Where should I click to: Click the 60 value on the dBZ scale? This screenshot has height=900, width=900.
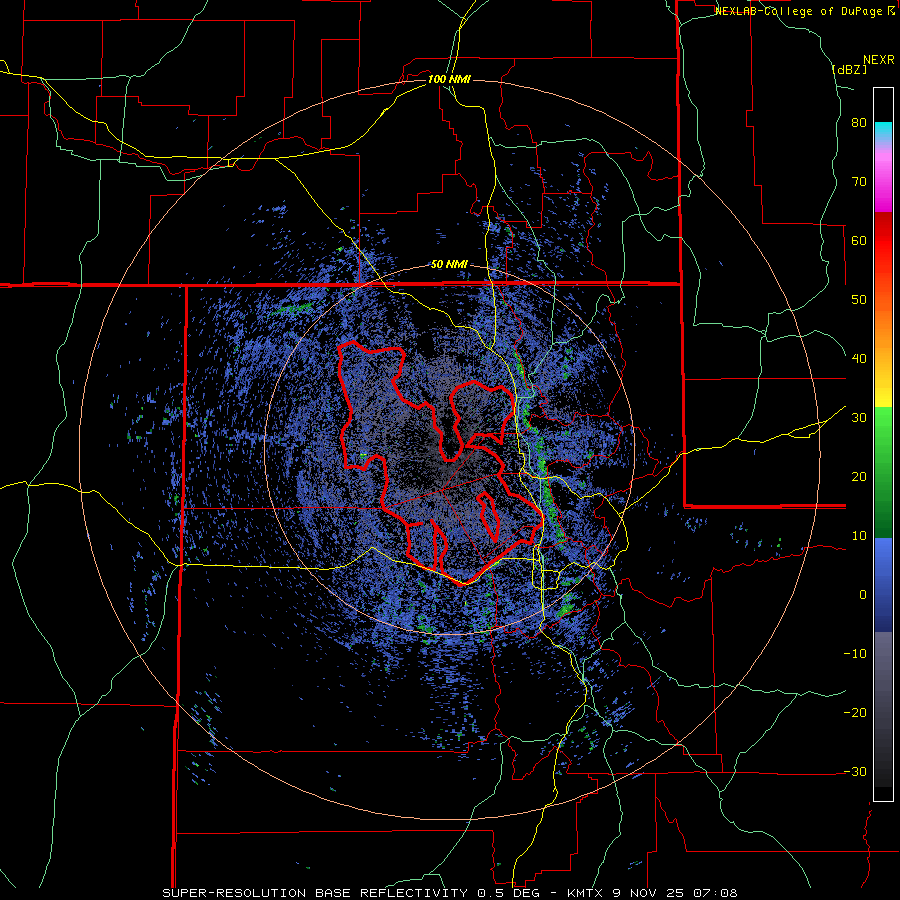point(859,240)
